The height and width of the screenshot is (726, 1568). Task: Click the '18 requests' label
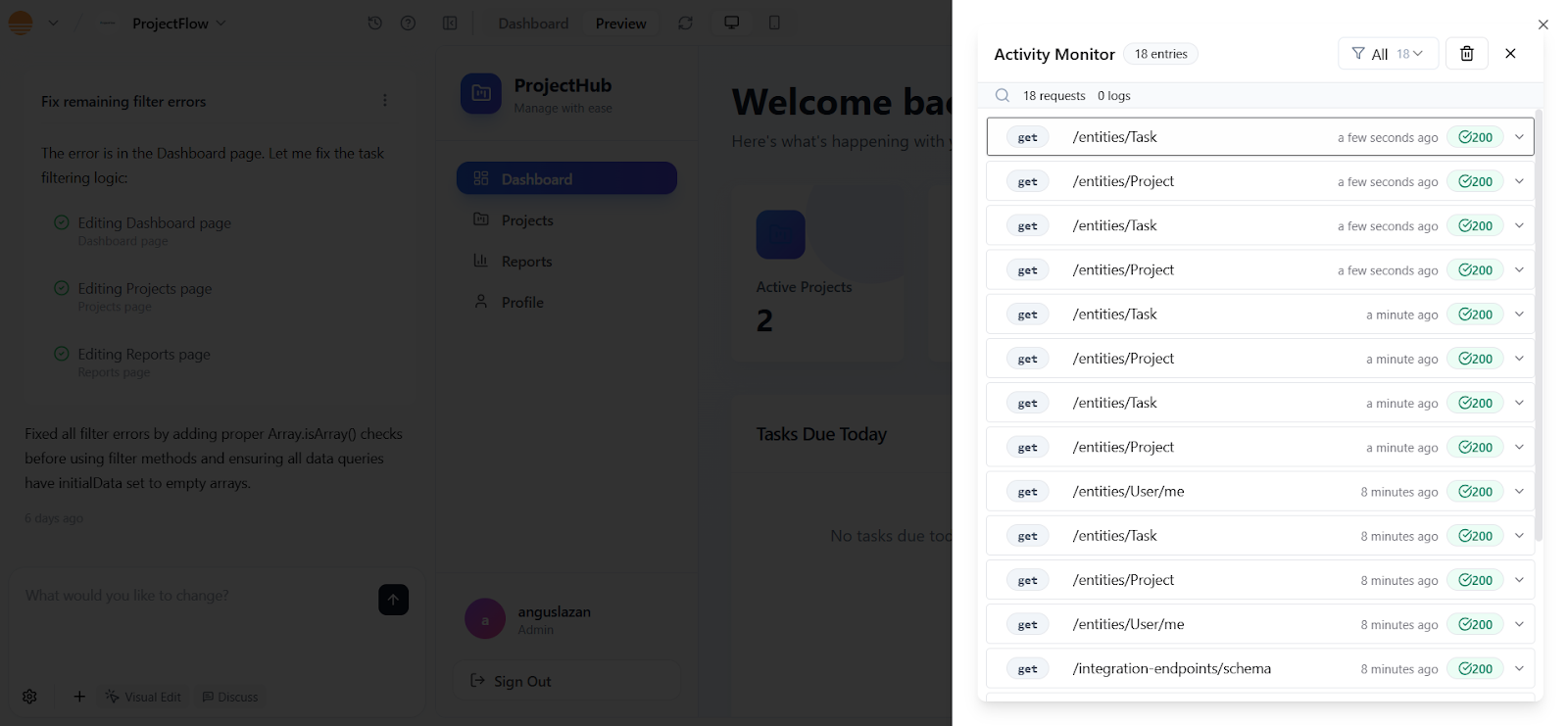tap(1054, 95)
